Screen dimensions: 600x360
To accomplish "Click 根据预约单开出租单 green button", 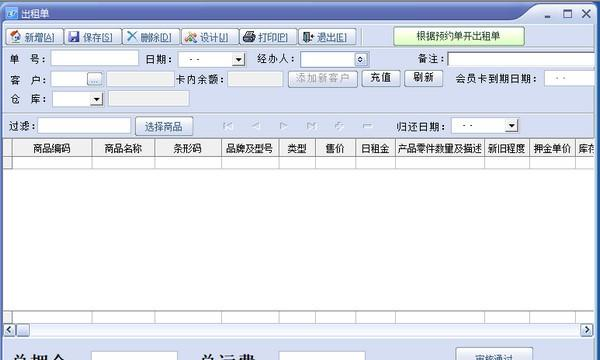I will 459,36.
